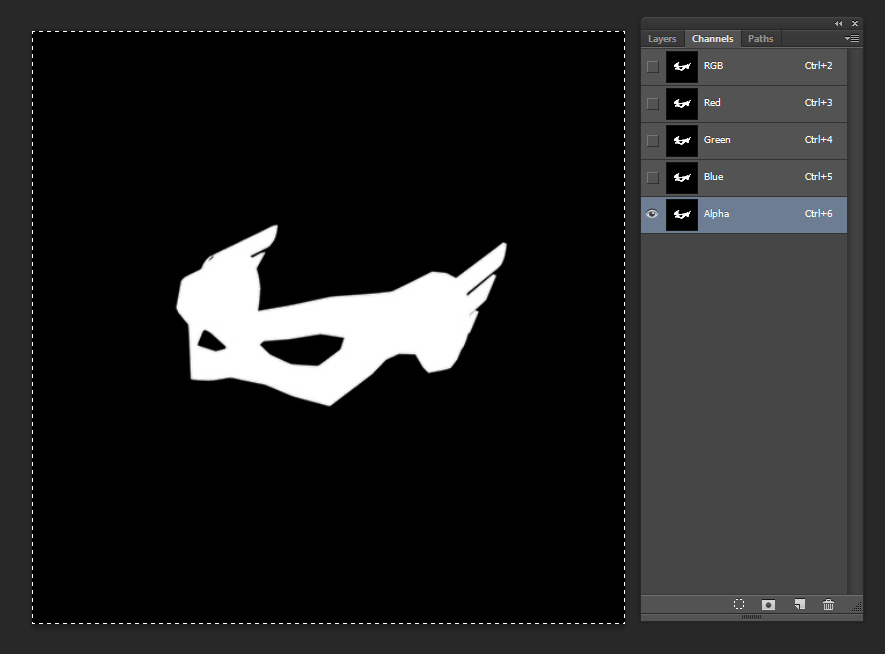Viewport: 885px width, 654px height.
Task: Open the Paths tab
Action: coord(760,38)
